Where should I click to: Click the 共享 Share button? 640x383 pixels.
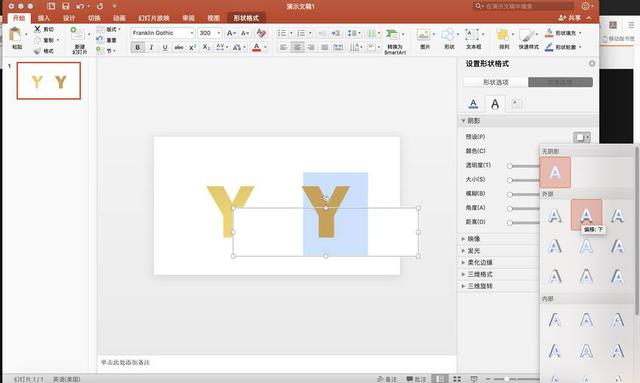coord(570,18)
